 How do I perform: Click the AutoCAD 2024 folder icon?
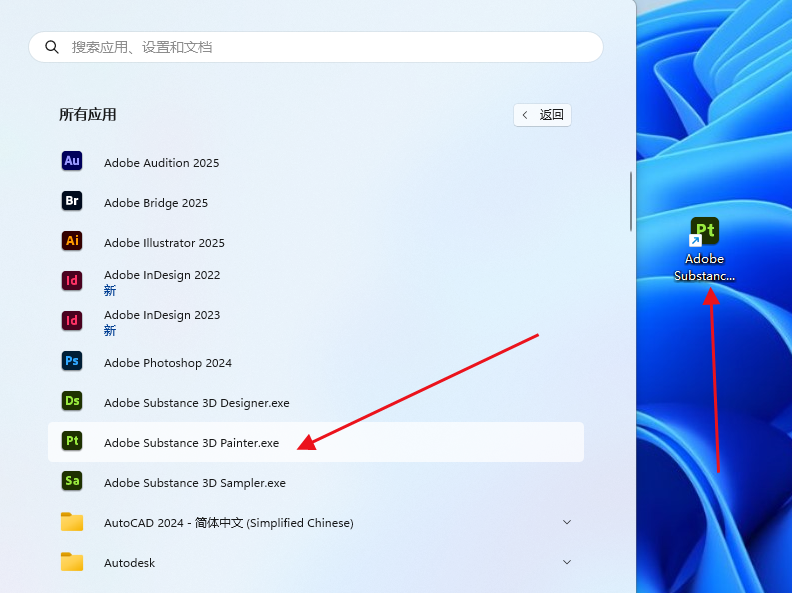pos(72,522)
